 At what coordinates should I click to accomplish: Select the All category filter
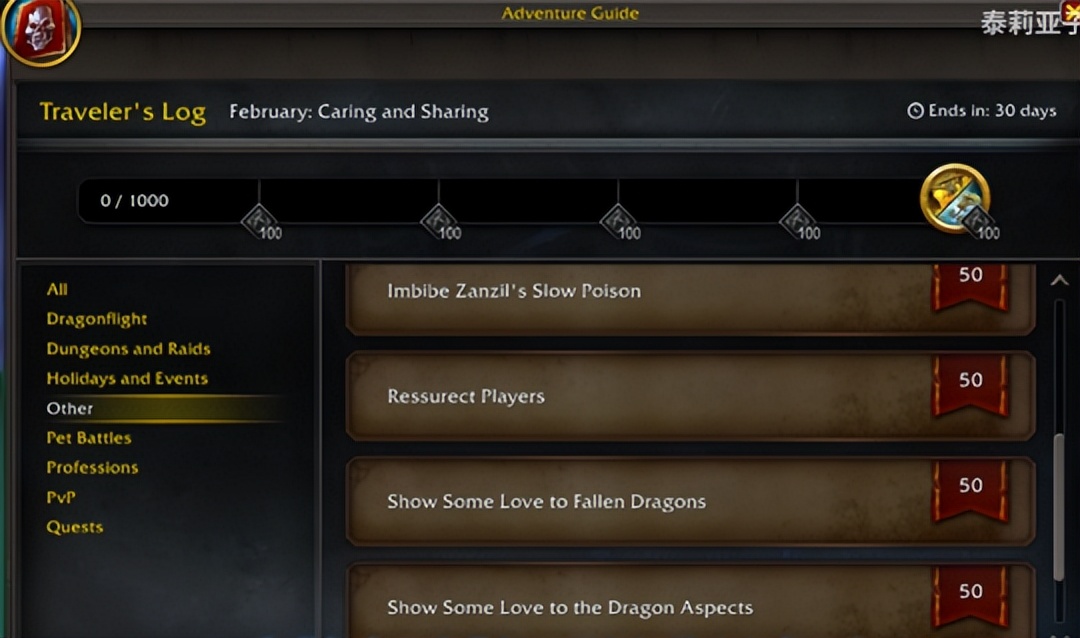pos(57,289)
